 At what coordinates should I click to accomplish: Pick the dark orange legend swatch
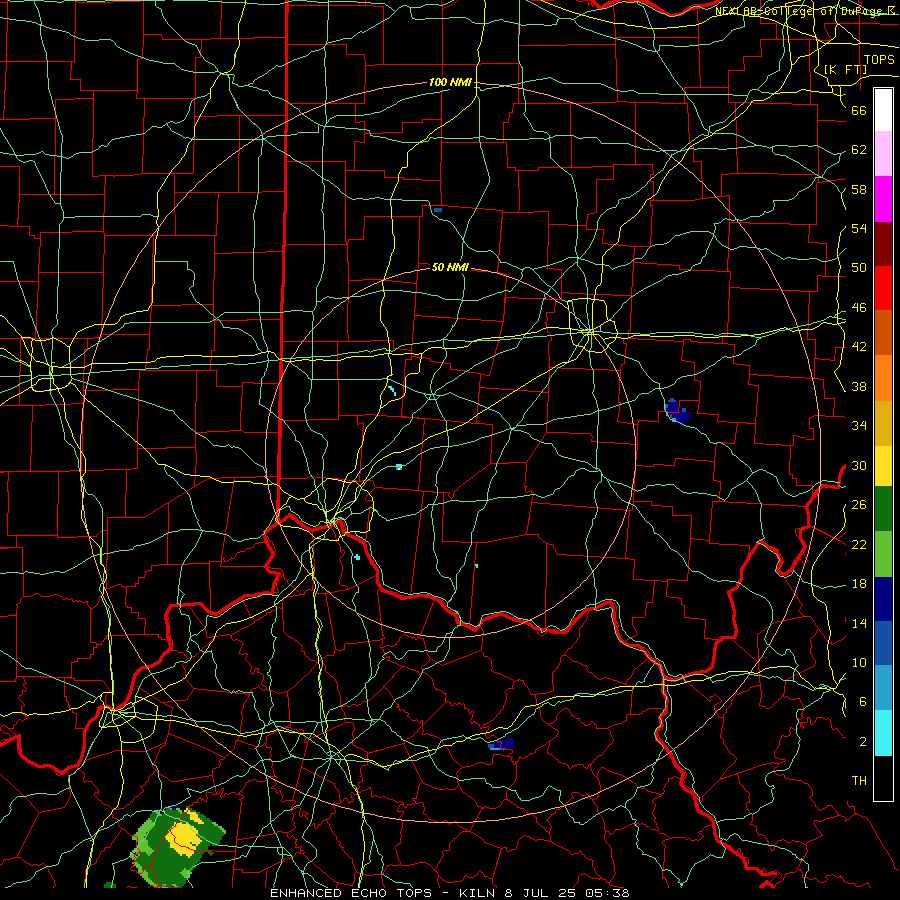pyautogui.click(x=883, y=332)
